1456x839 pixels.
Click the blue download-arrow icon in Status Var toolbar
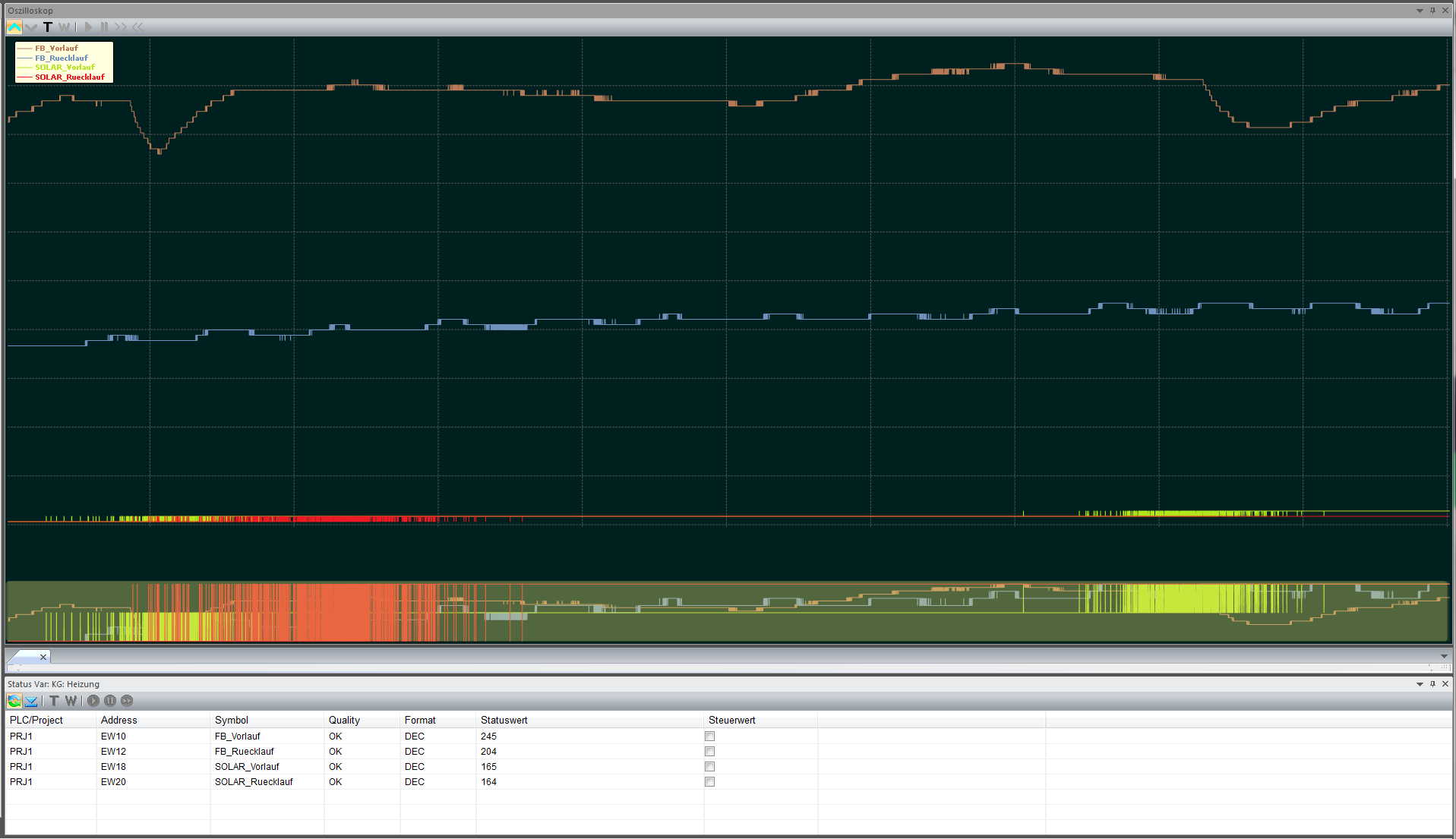pos(31,701)
